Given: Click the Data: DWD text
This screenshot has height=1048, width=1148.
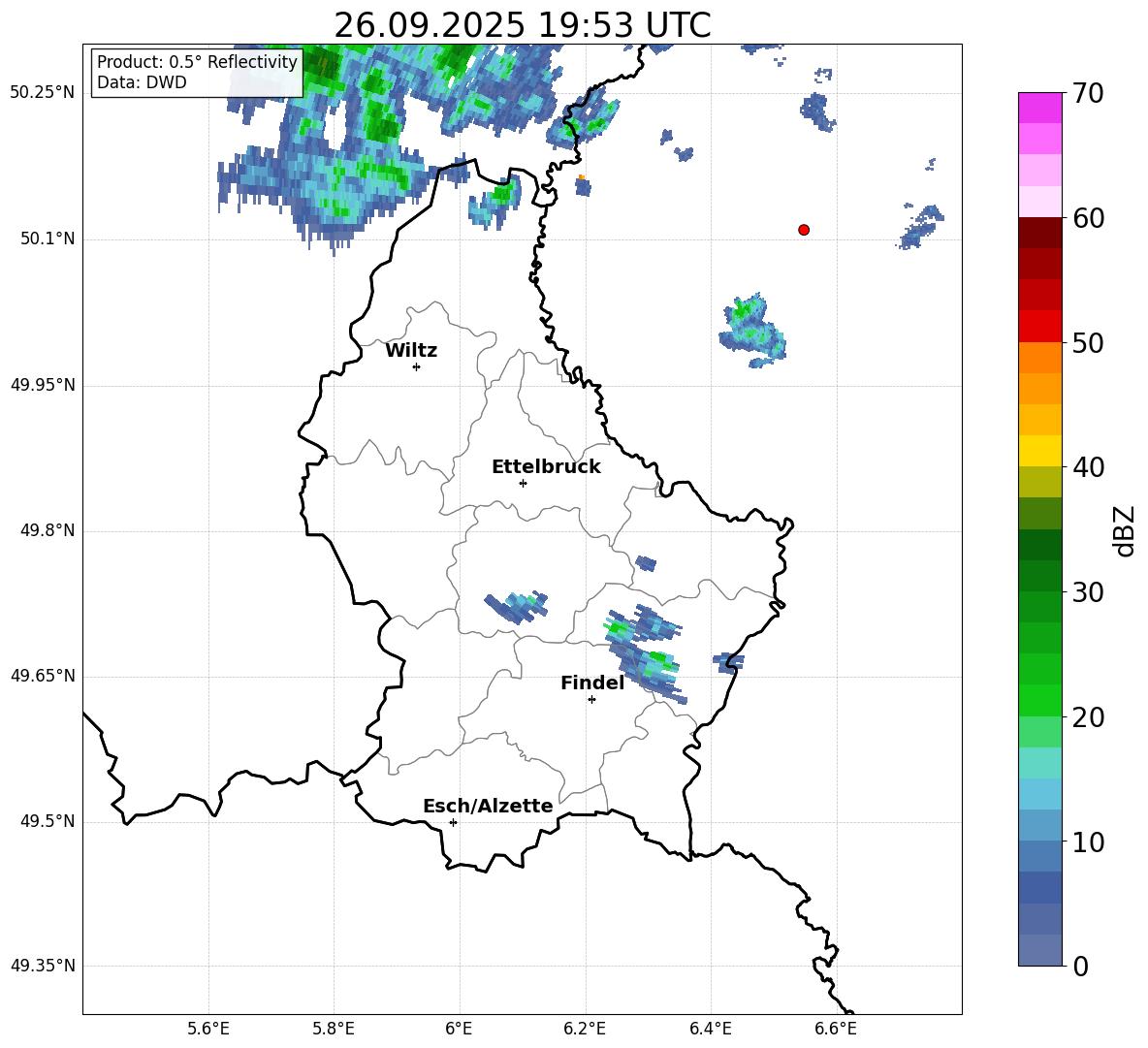Looking at the screenshot, I should 142,82.
